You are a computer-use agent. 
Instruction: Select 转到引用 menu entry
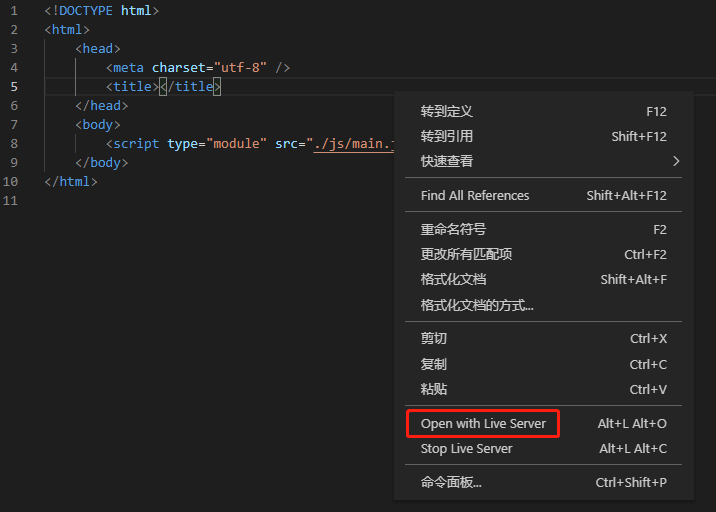(x=543, y=136)
